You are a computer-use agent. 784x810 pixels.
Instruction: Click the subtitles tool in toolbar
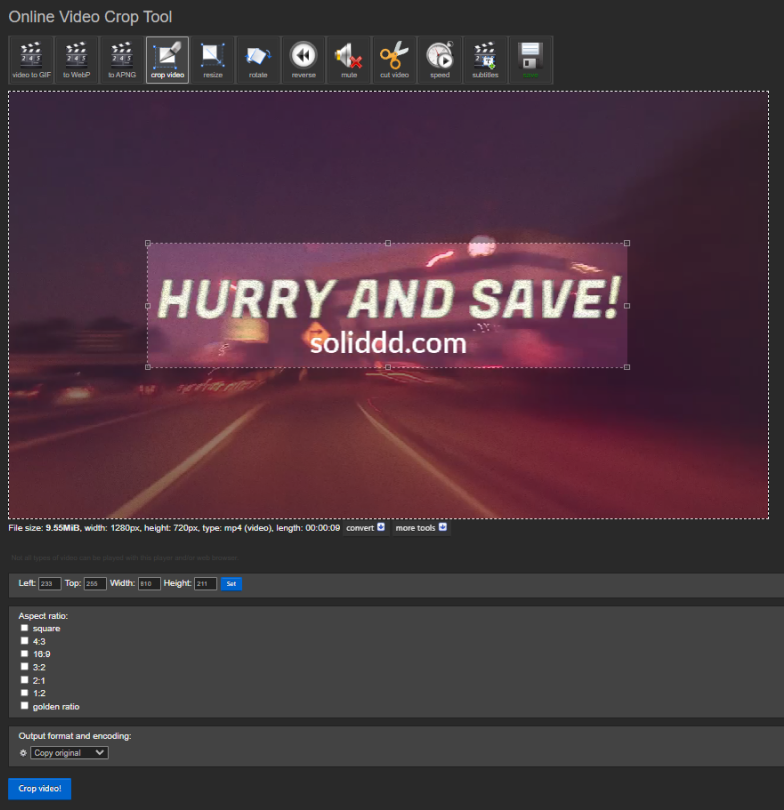pyautogui.click(x=485, y=60)
